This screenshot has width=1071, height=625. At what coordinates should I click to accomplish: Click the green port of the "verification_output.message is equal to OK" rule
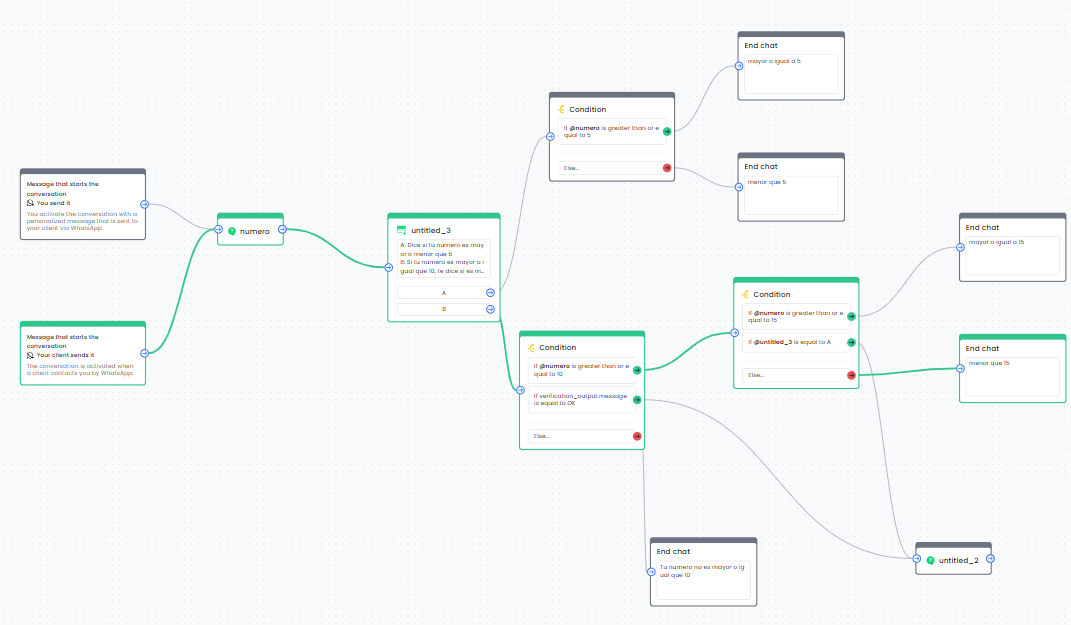click(636, 398)
